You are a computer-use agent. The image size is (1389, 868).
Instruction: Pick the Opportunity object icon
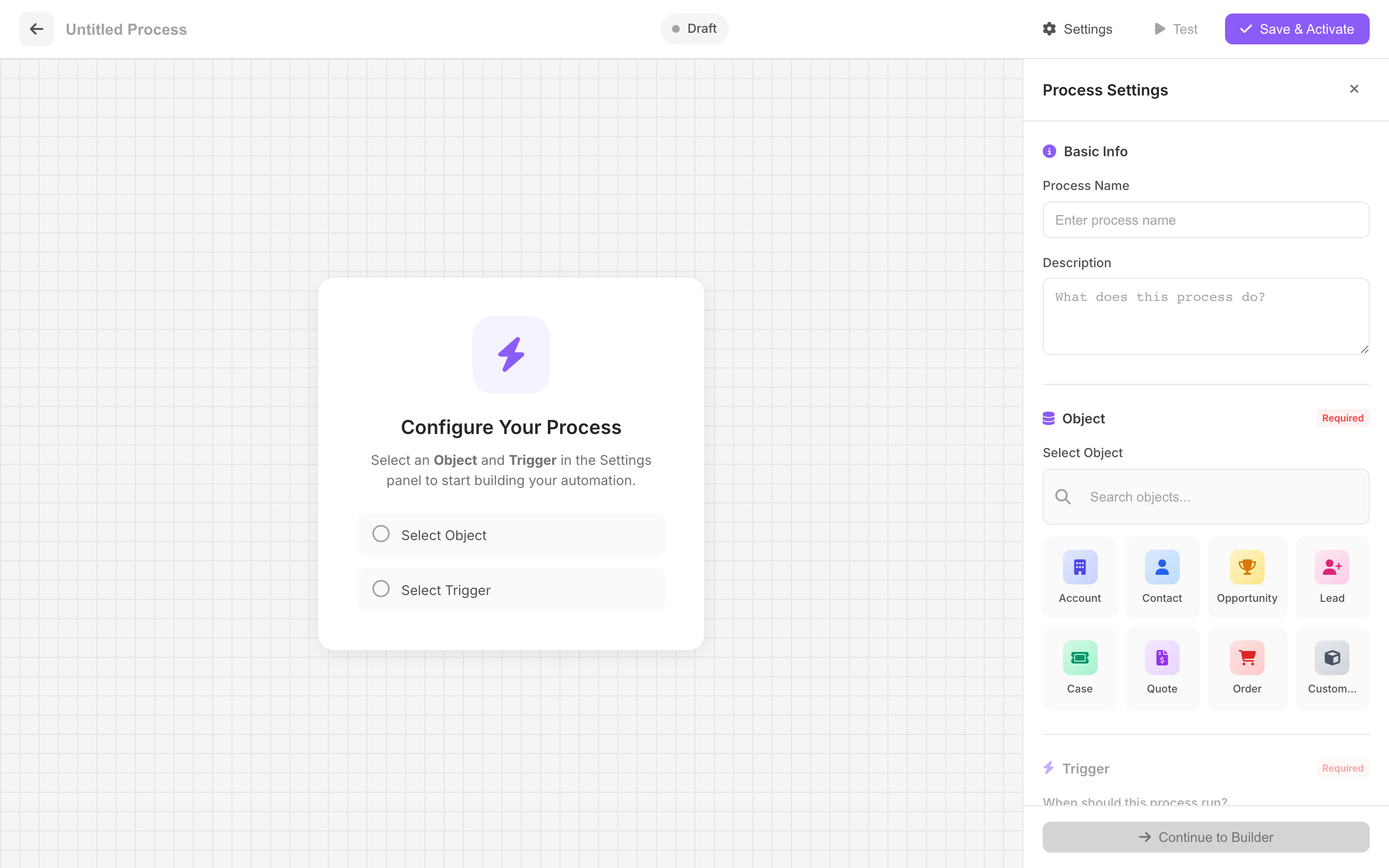1247,567
